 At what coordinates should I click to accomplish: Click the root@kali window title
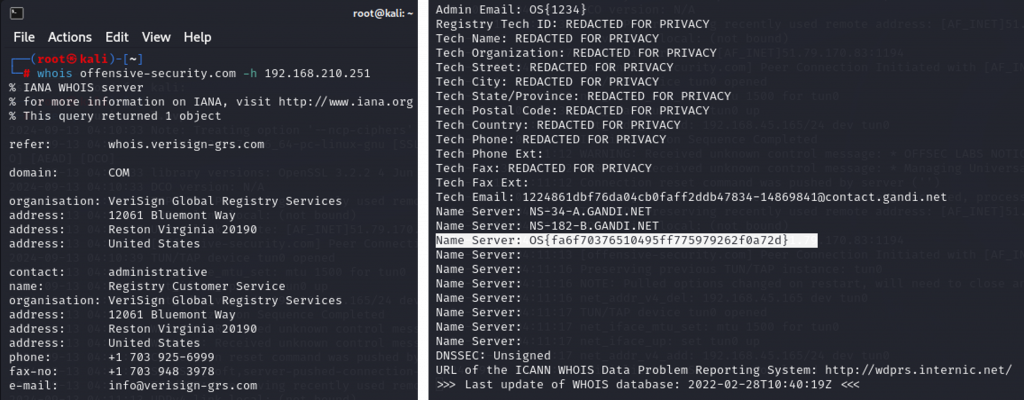tap(383, 13)
